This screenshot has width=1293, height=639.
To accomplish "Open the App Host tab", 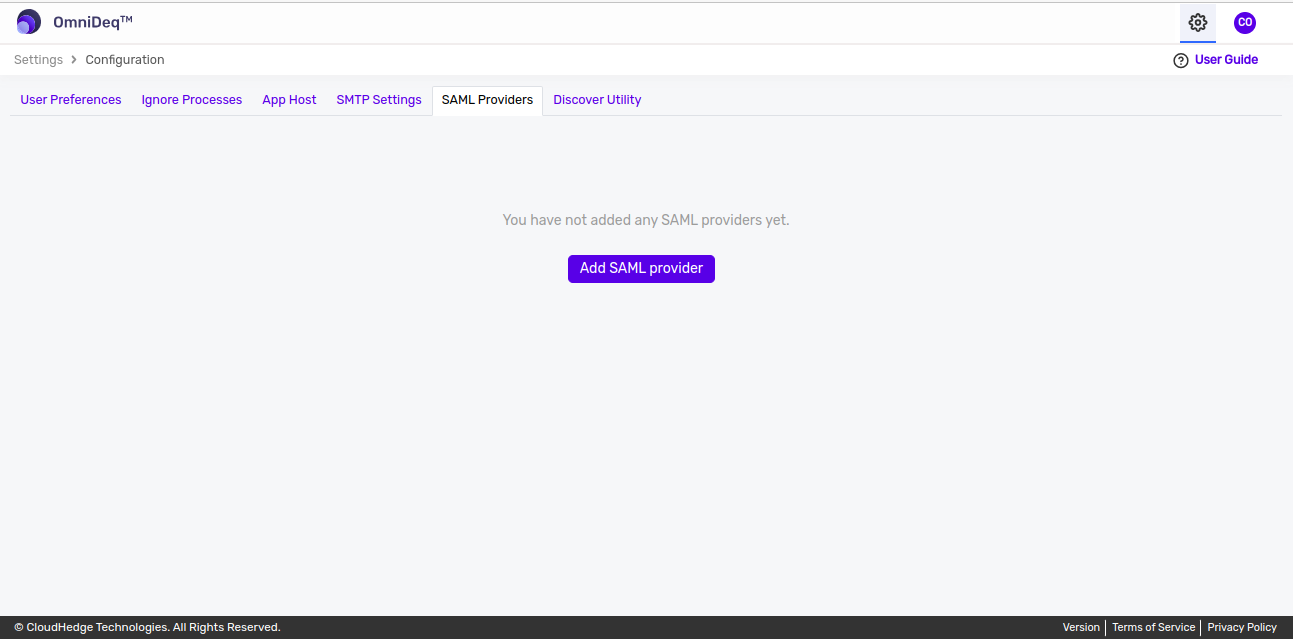I will click(289, 100).
